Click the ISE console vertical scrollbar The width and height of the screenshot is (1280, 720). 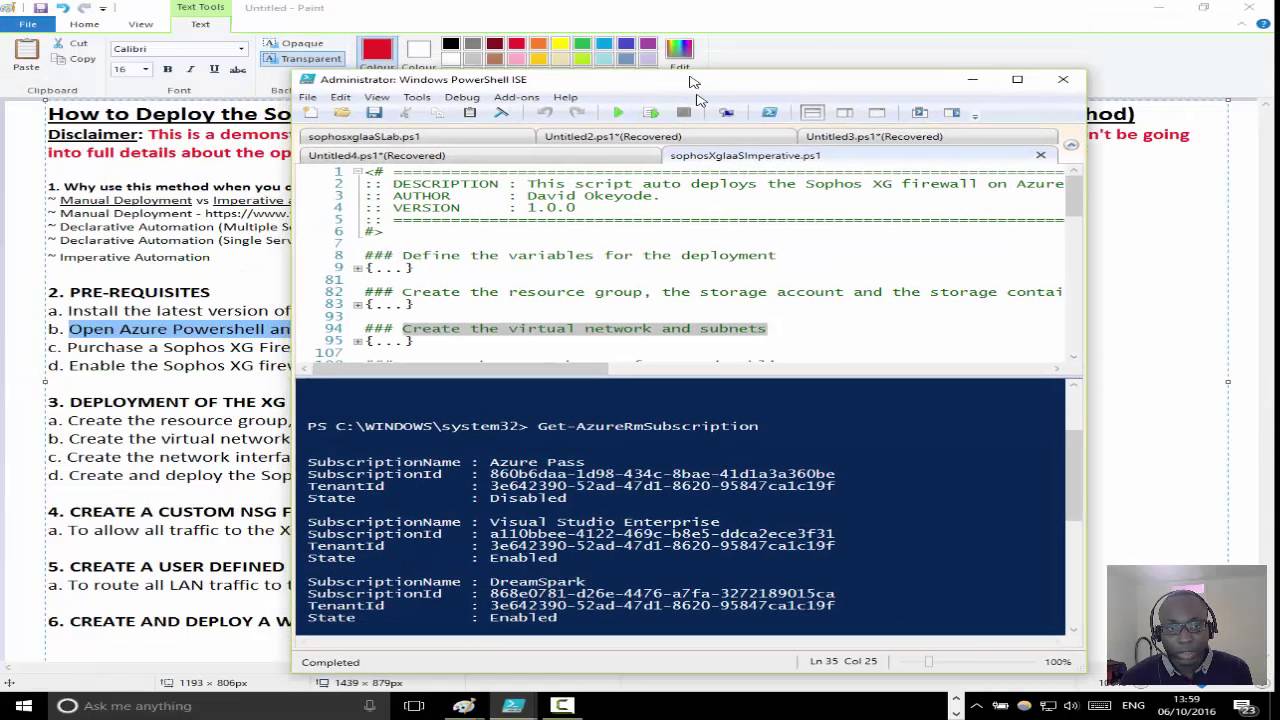pos(1074,475)
